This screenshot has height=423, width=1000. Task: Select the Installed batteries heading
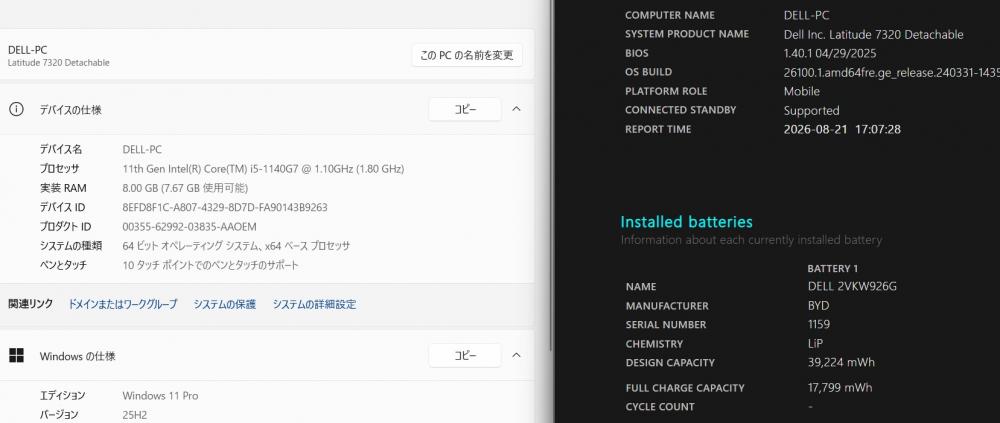[x=686, y=222]
